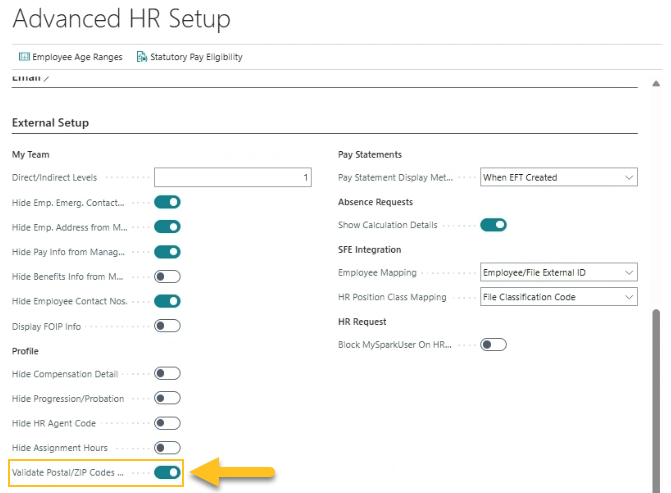
Task: Turn off Show Calculation Details
Action: point(494,225)
